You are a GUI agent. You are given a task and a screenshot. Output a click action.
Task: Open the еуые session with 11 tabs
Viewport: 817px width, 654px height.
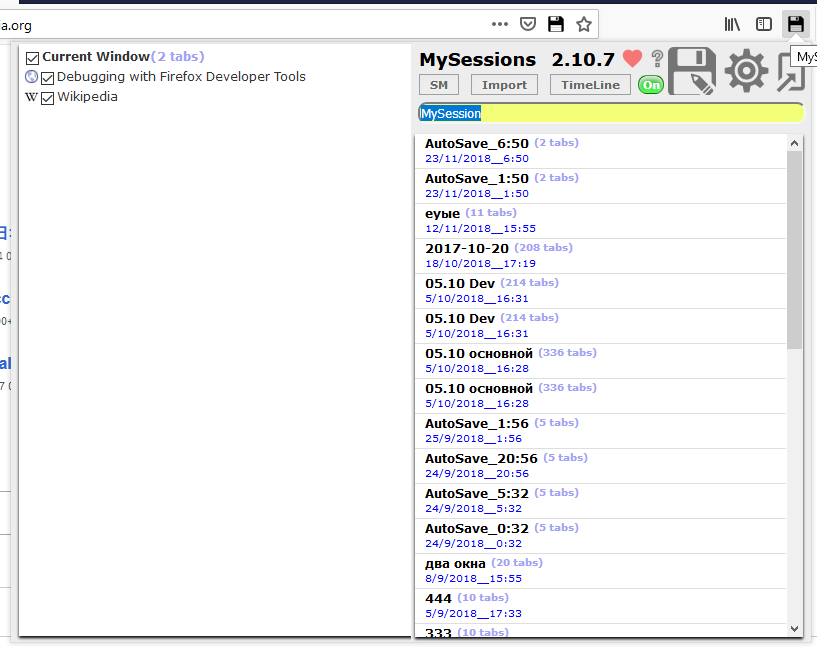[x=600, y=221]
